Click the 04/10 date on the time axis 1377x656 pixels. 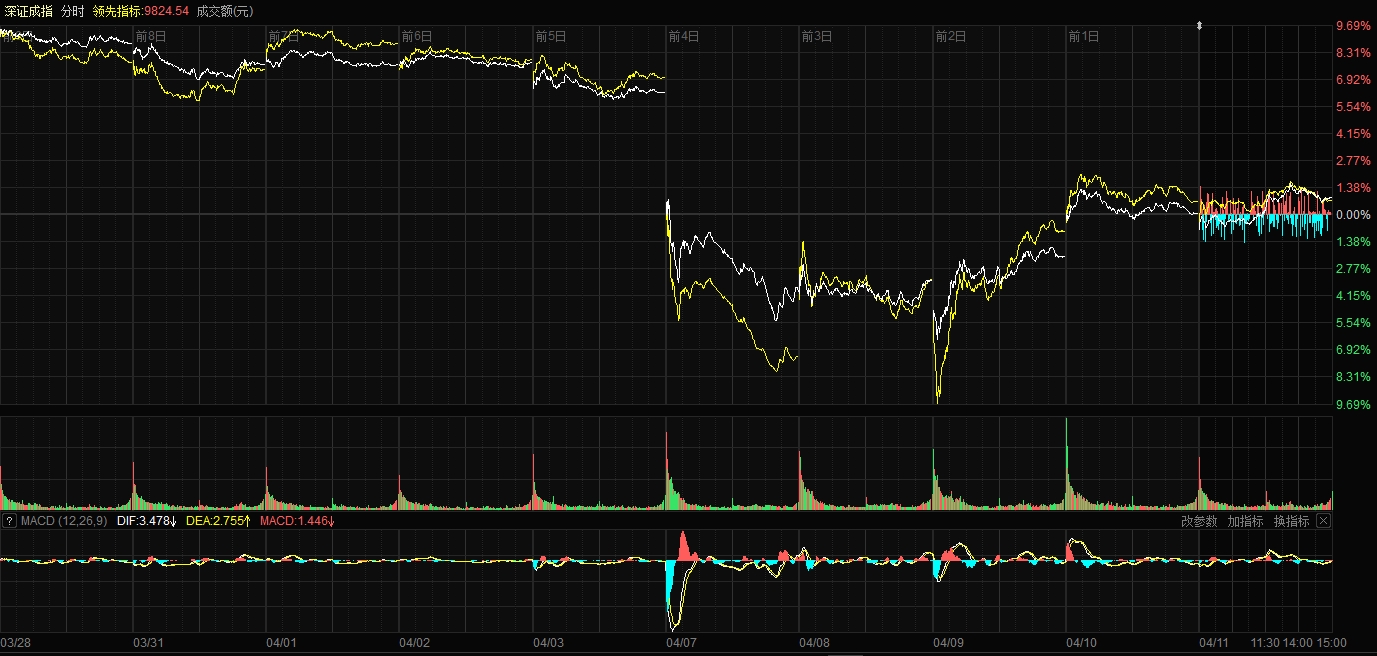click(1082, 643)
